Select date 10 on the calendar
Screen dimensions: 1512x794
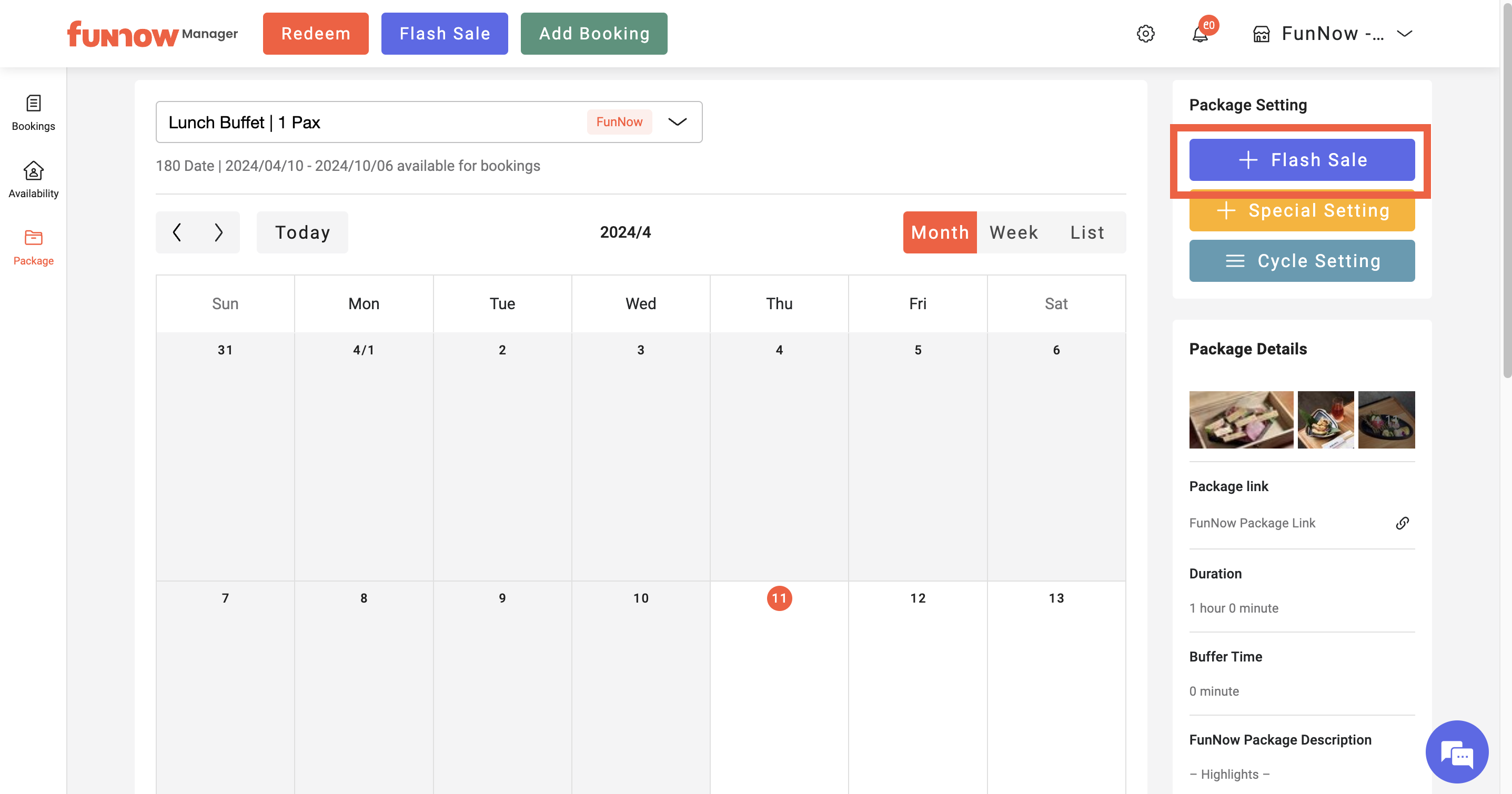640,598
